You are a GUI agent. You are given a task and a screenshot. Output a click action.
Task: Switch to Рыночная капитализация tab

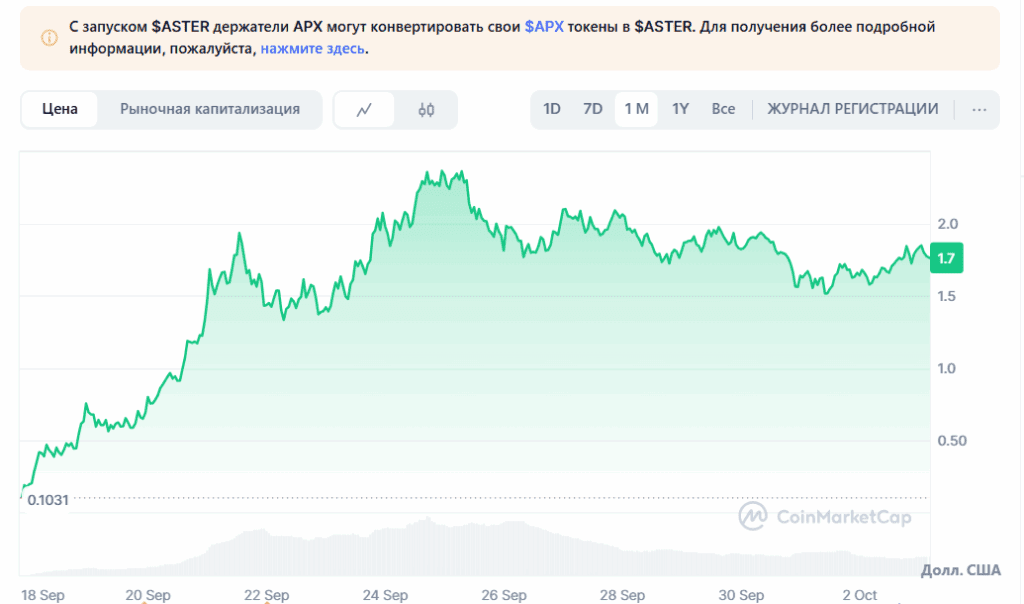tap(210, 110)
